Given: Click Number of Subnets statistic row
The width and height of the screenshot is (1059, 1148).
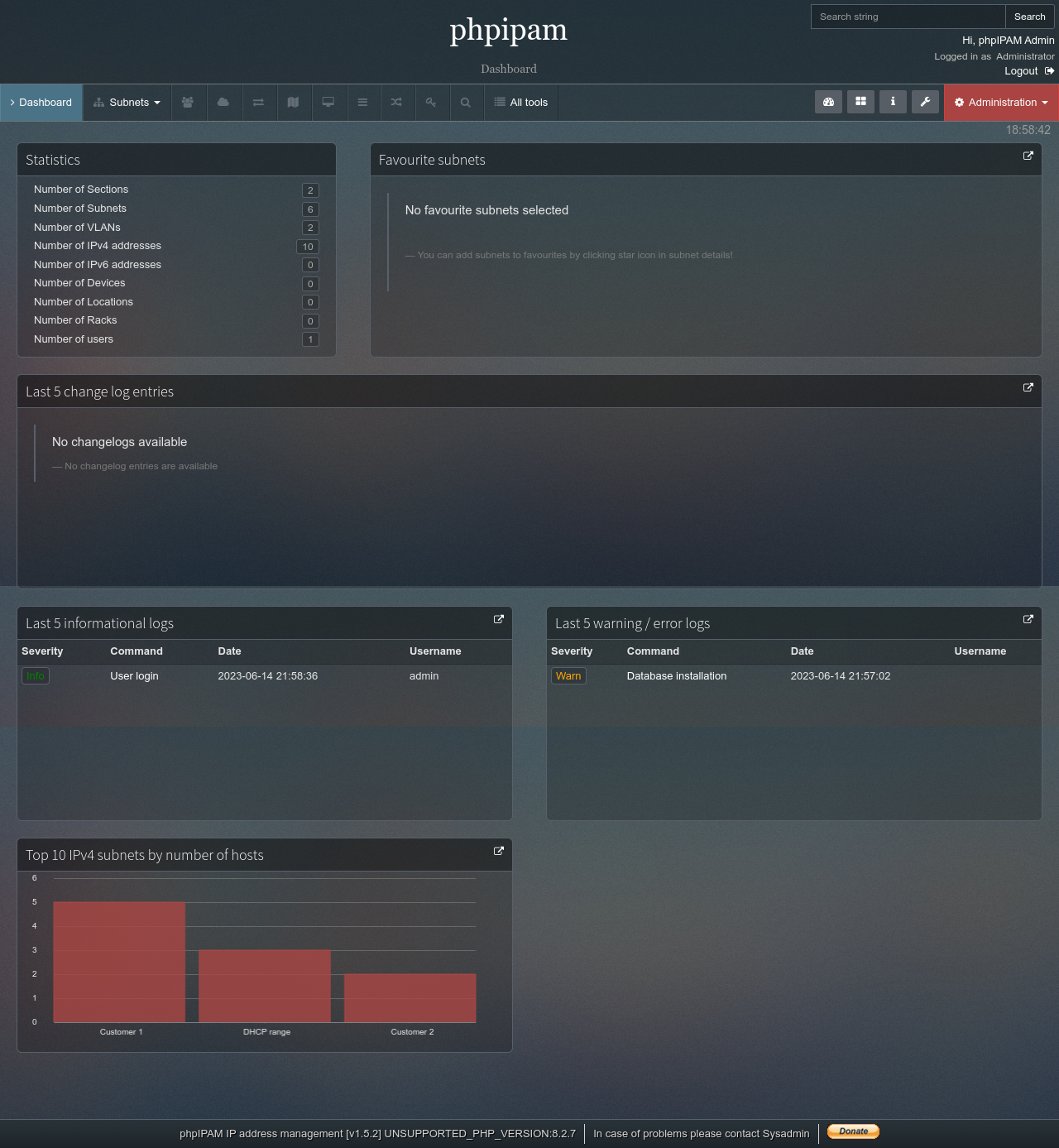Looking at the screenshot, I should (176, 209).
